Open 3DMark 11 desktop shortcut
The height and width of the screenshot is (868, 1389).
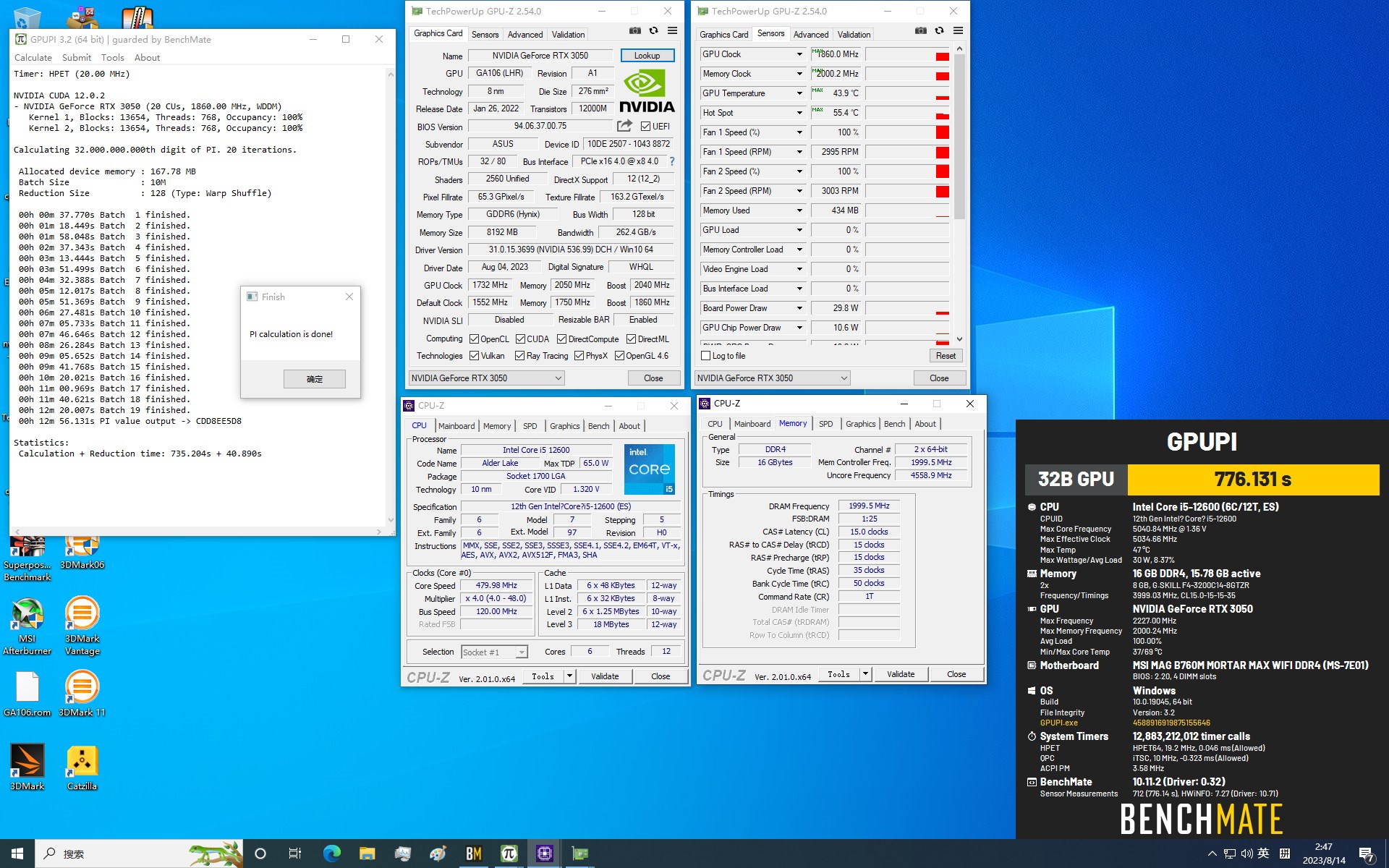(82, 693)
